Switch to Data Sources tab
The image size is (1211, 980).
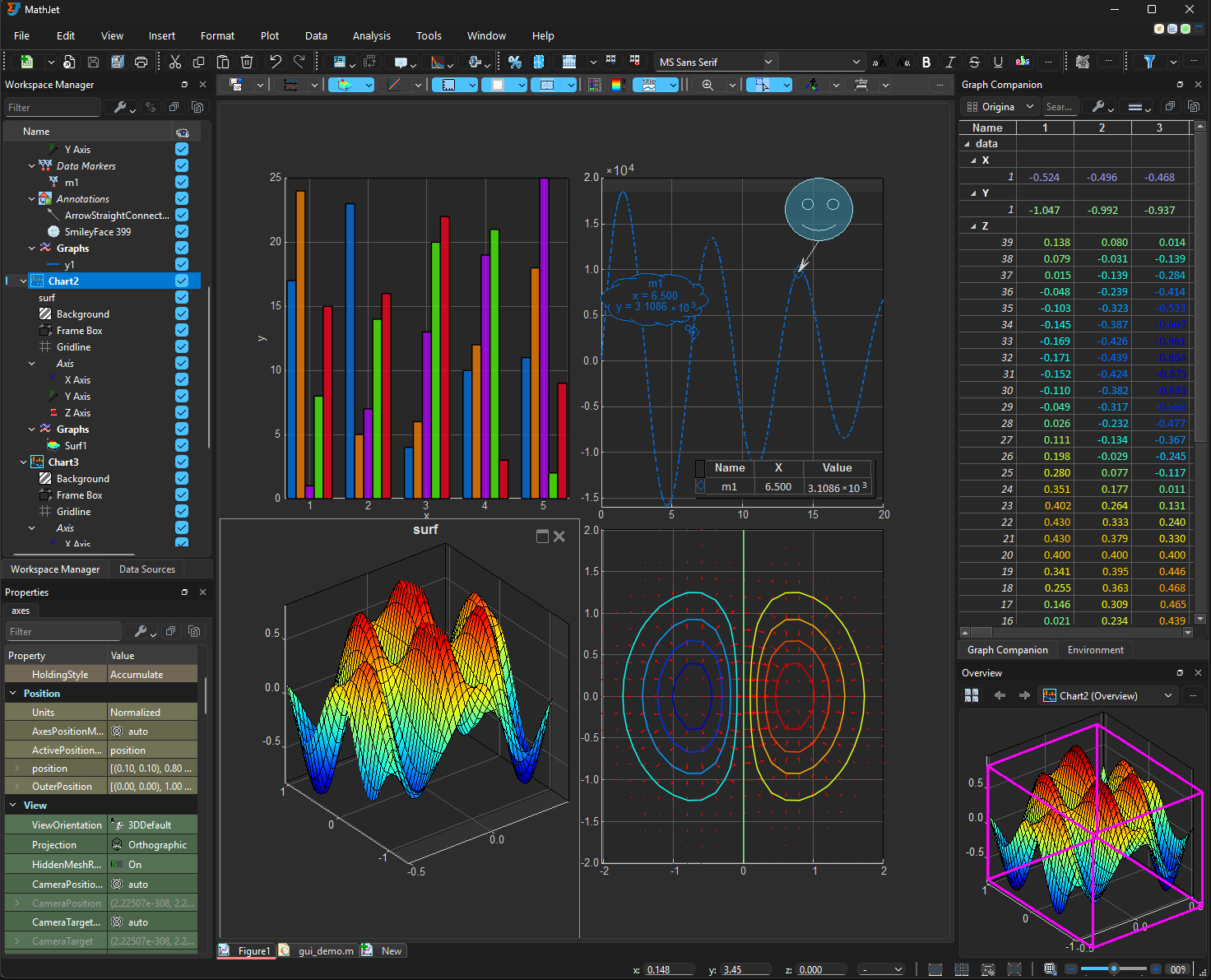click(x=147, y=569)
